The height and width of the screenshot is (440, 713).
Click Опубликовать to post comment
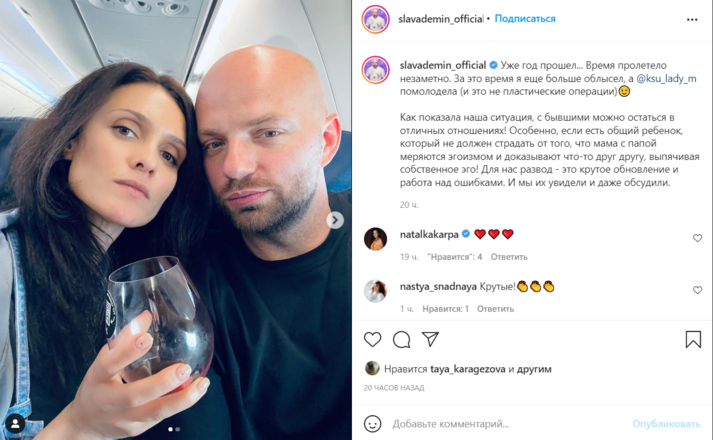click(666, 424)
